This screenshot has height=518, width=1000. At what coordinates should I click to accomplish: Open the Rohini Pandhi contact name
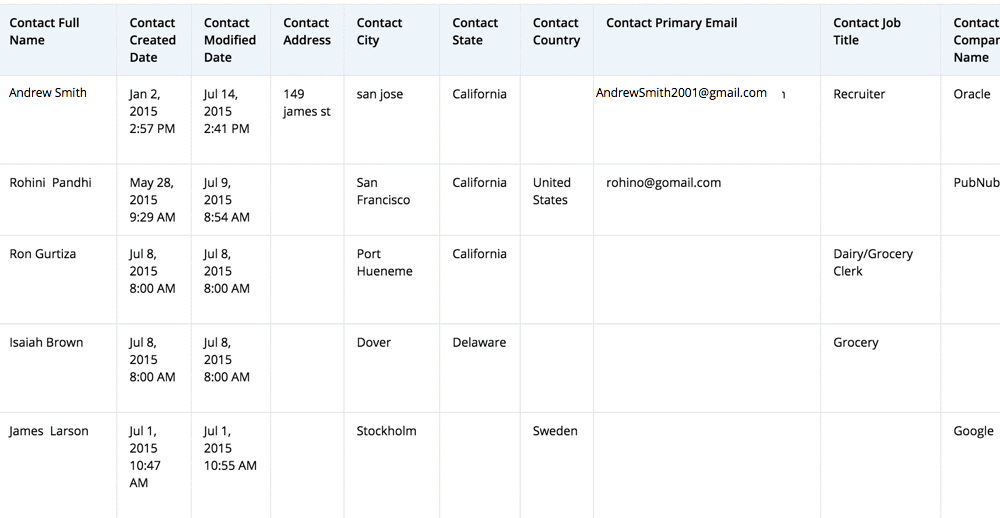(50, 183)
